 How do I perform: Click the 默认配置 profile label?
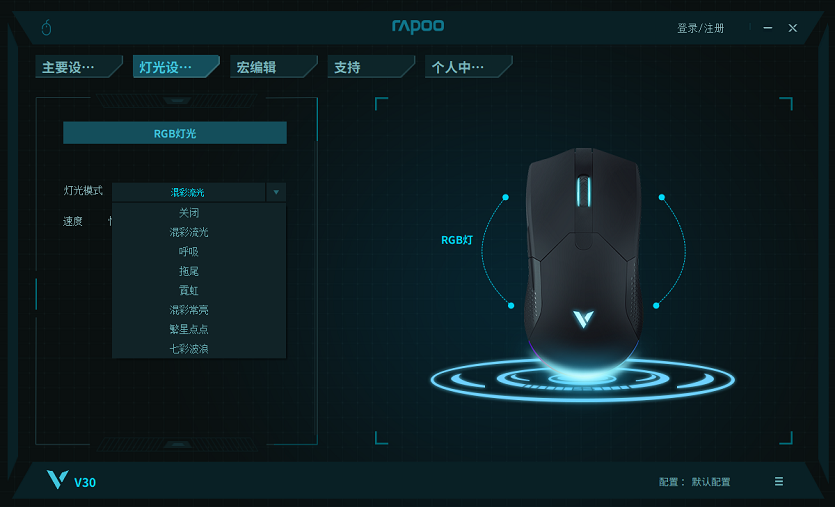coord(711,482)
